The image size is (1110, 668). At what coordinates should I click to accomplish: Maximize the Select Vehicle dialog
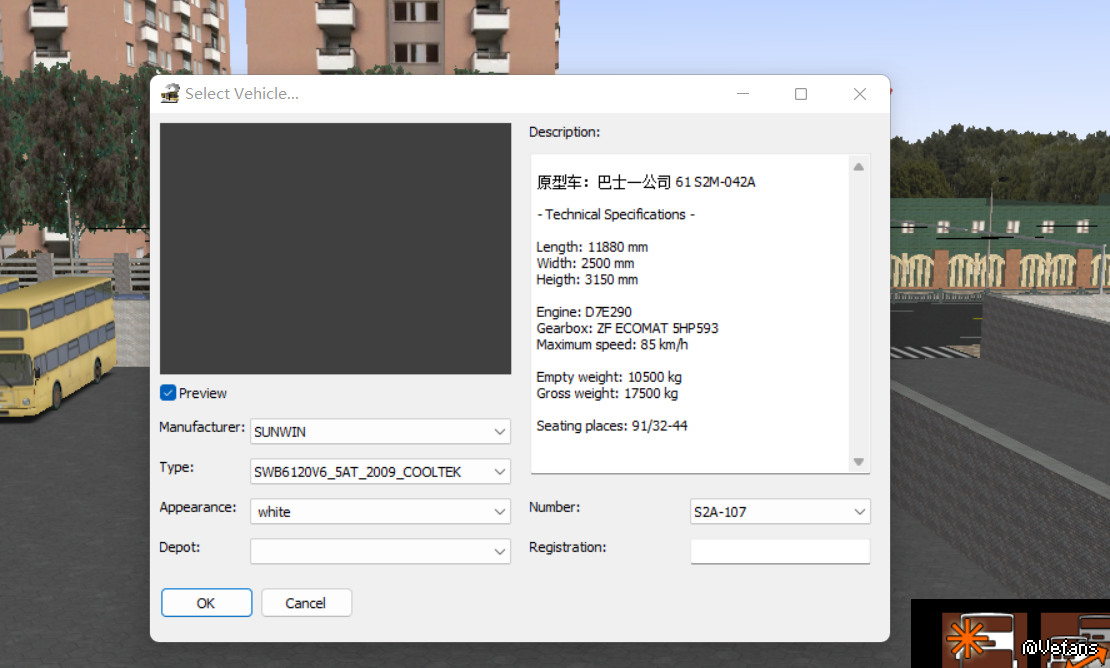coord(801,94)
